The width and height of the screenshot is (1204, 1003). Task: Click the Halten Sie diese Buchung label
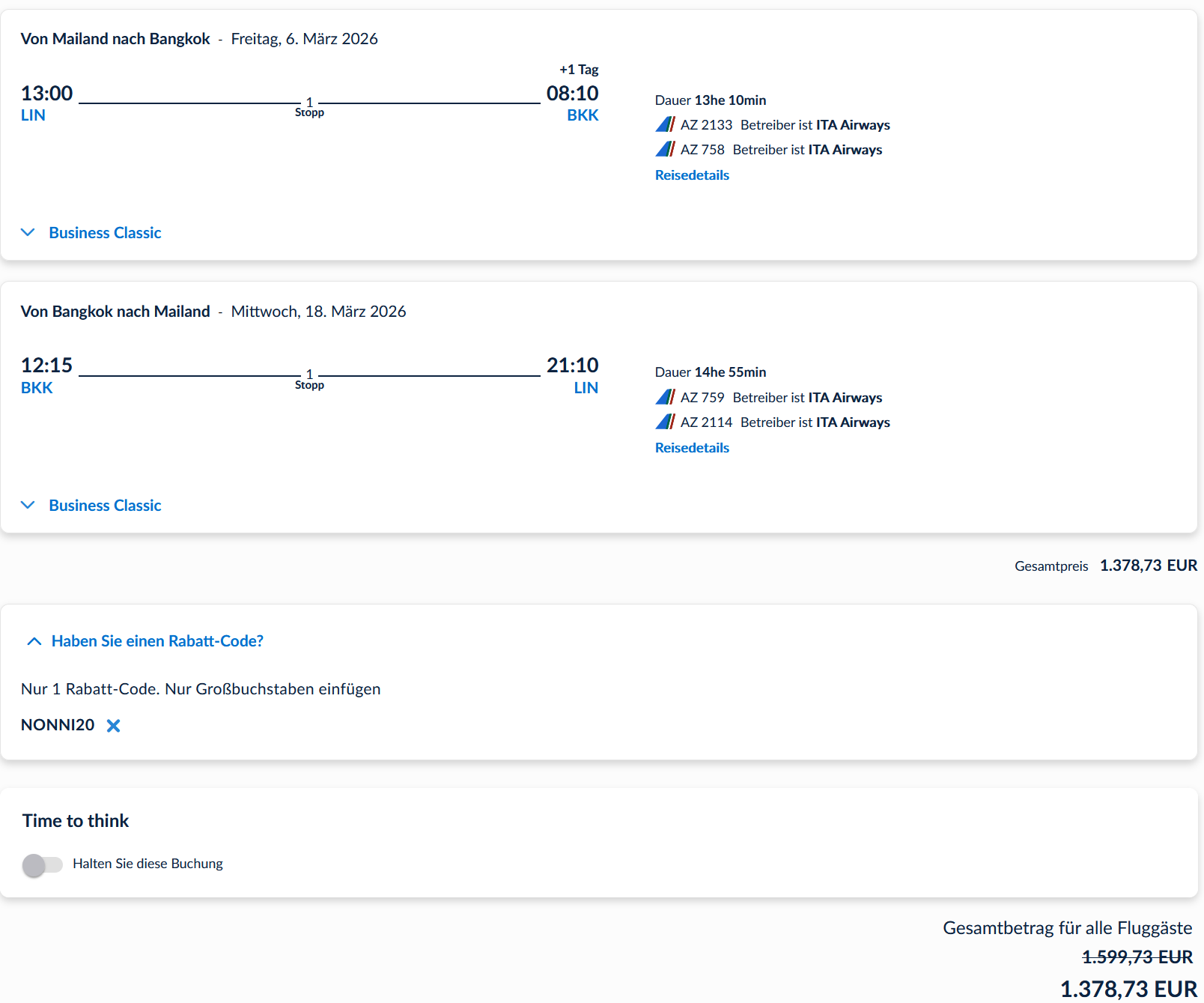click(x=148, y=864)
